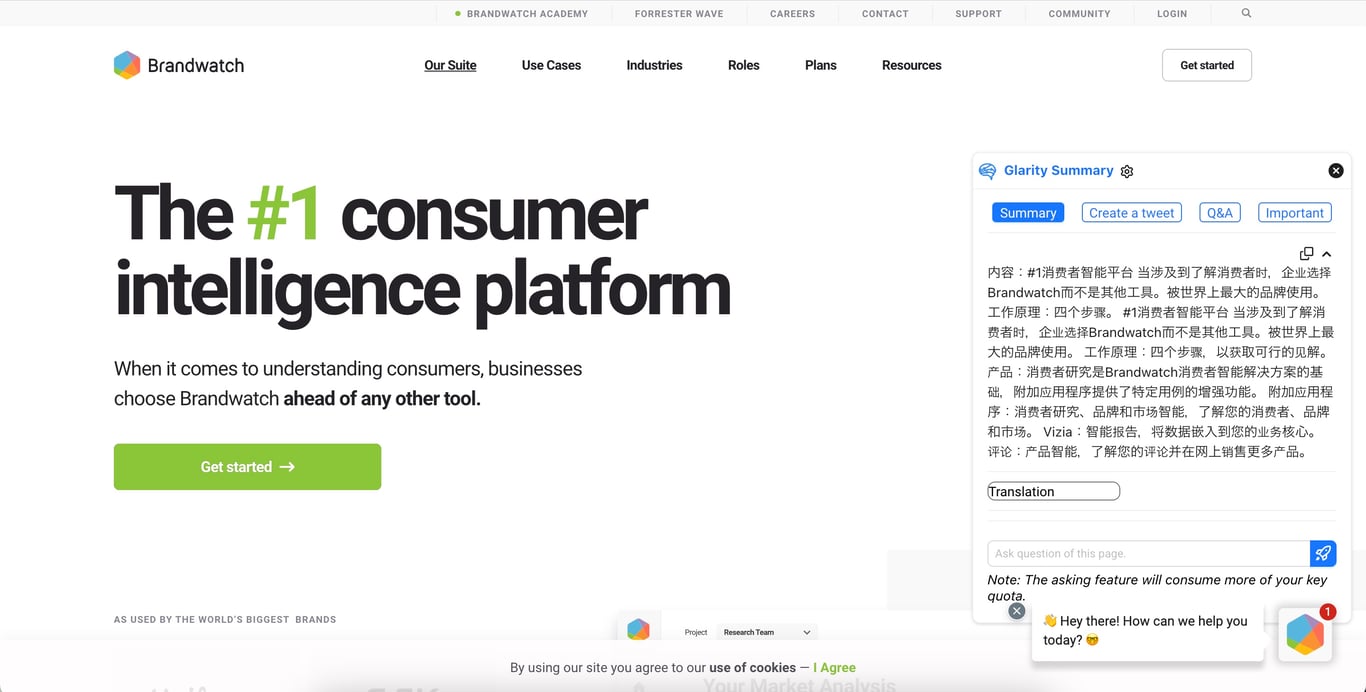Open the Plans menu
1366x692 pixels.
820,65
